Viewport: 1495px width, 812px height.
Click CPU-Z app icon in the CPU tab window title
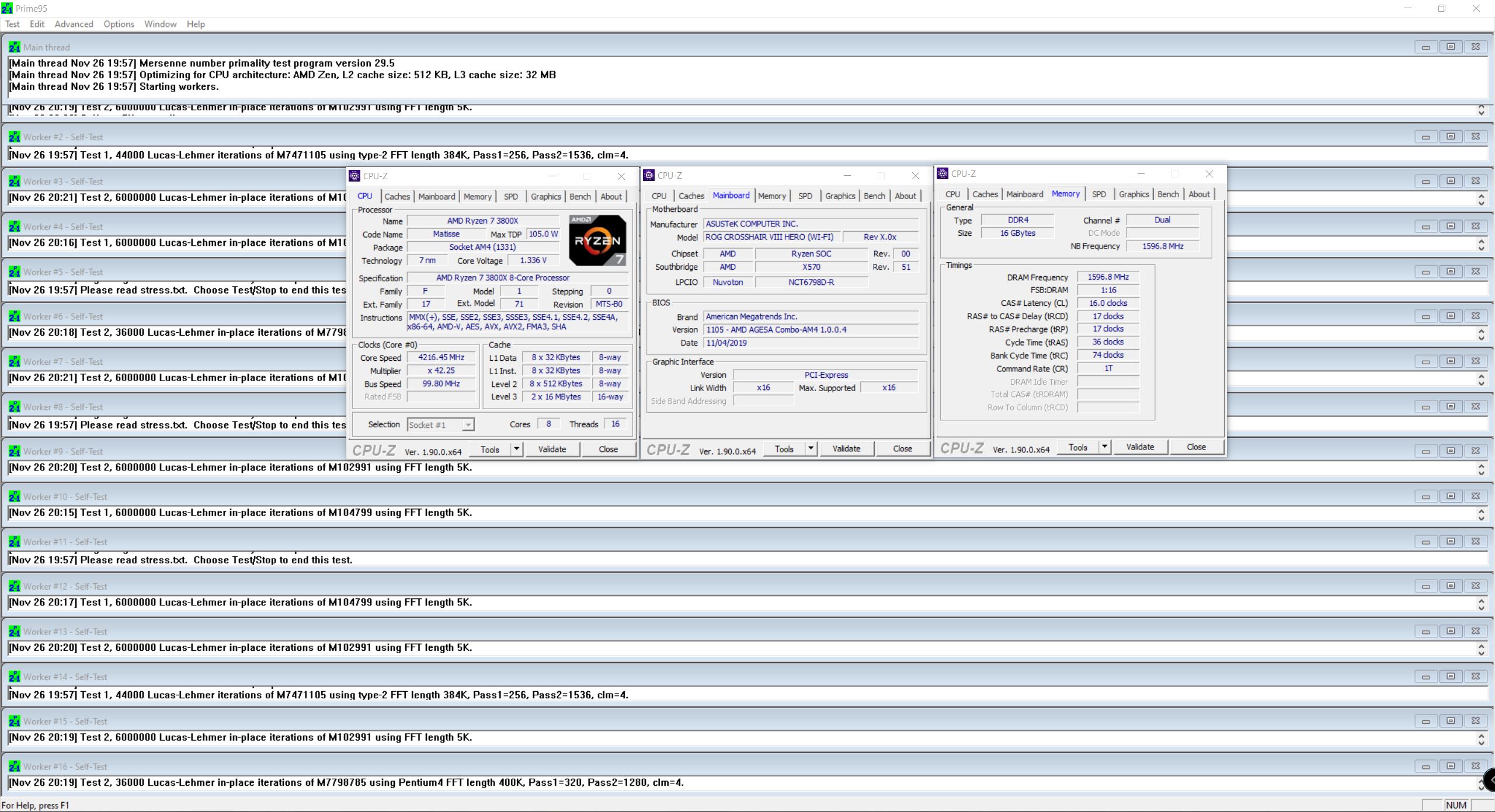[354, 176]
